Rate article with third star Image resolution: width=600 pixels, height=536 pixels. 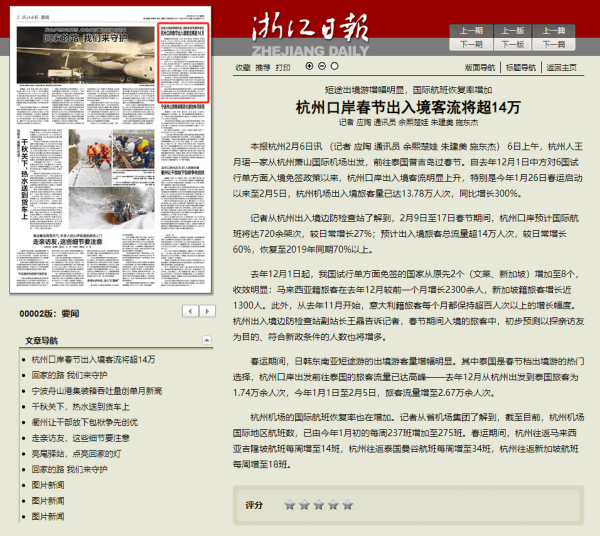tap(319, 505)
